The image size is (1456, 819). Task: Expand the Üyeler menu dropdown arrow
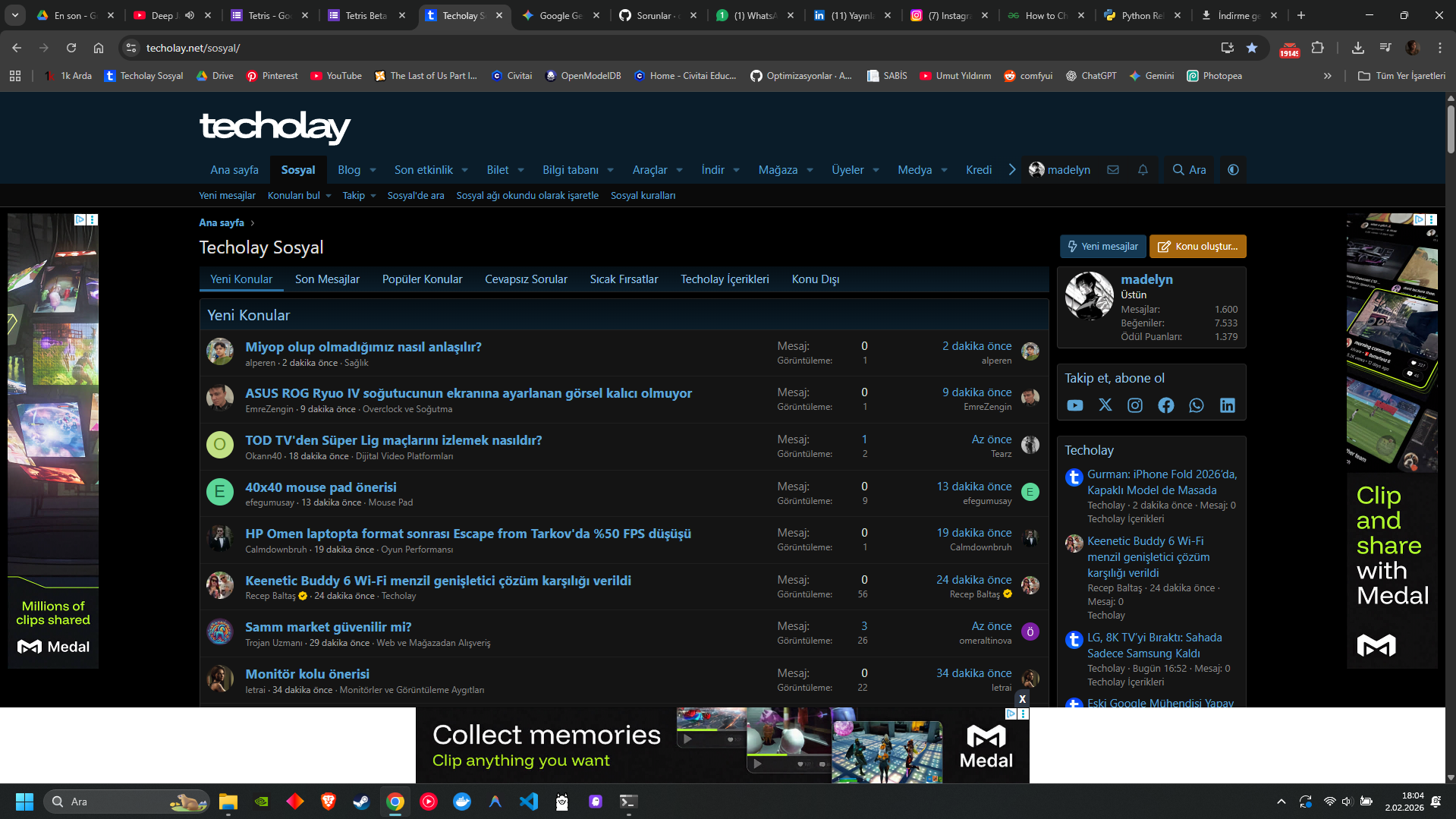pyautogui.click(x=876, y=170)
